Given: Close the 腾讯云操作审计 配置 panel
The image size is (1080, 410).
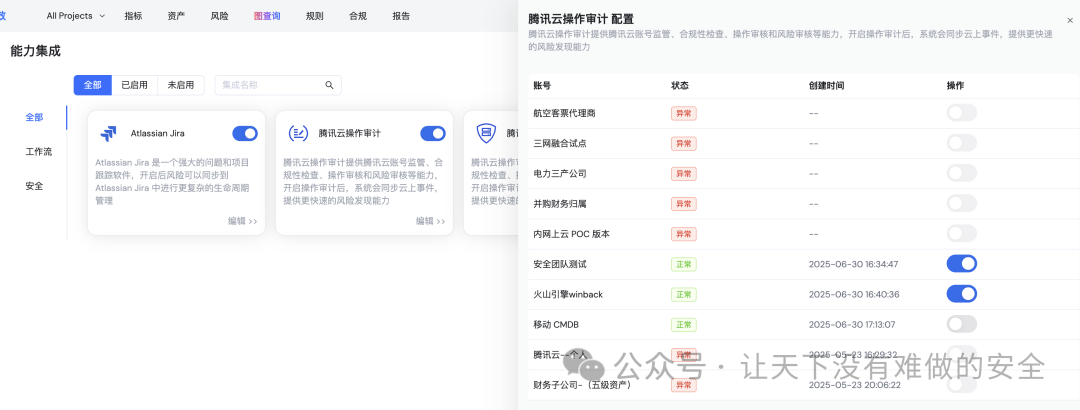Looking at the screenshot, I should (x=1070, y=21).
